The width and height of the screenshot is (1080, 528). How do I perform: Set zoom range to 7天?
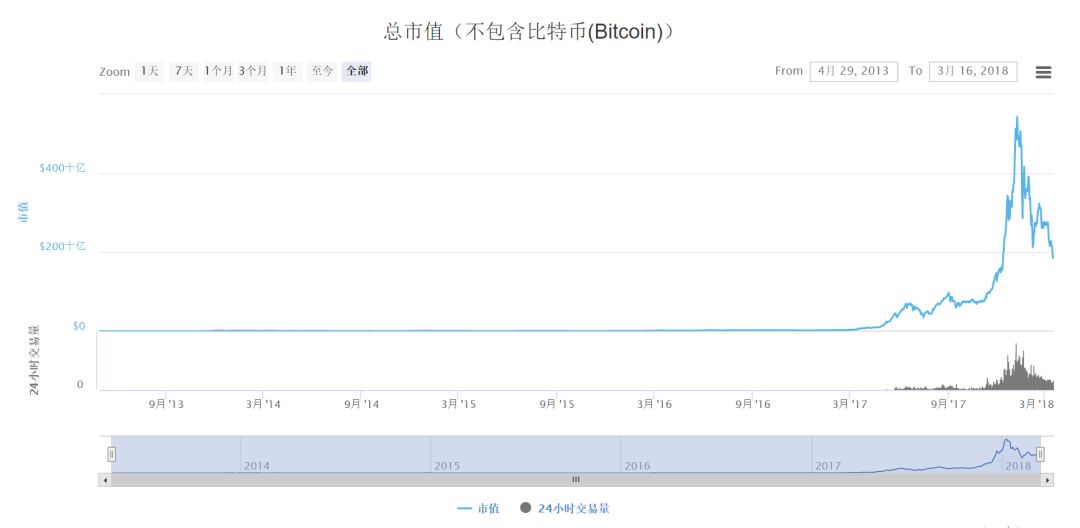click(x=182, y=71)
